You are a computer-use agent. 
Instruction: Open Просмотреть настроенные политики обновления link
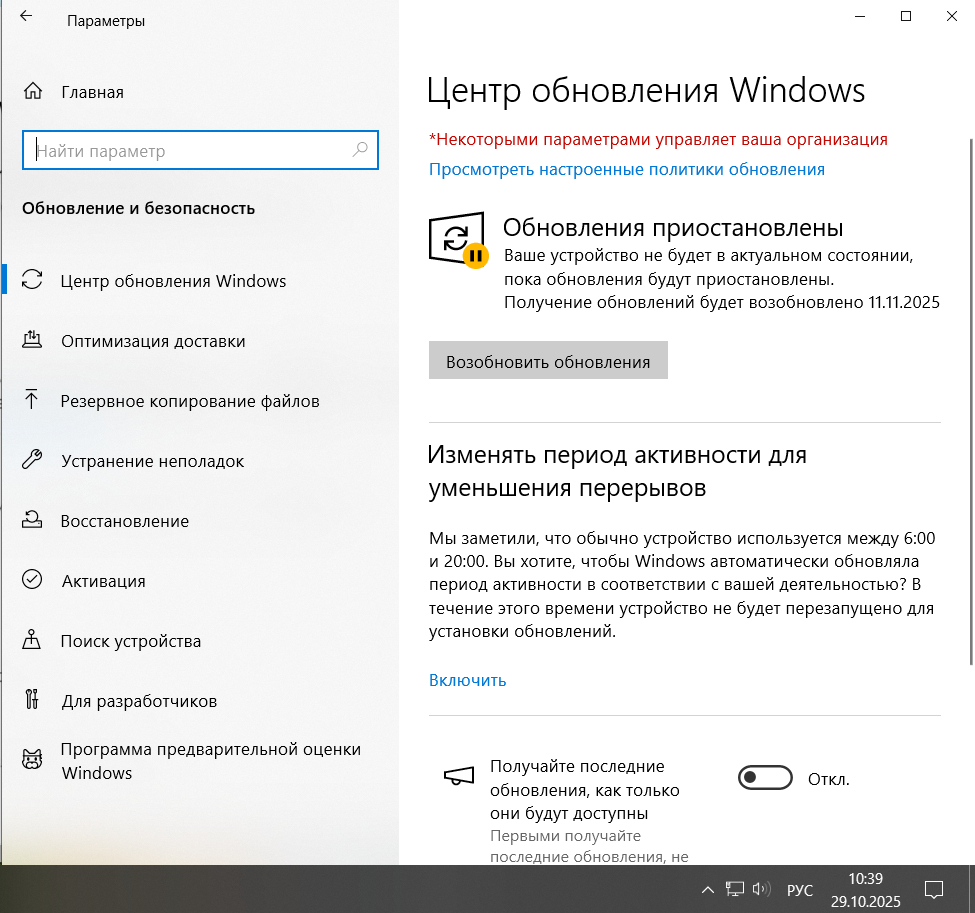tap(627, 169)
